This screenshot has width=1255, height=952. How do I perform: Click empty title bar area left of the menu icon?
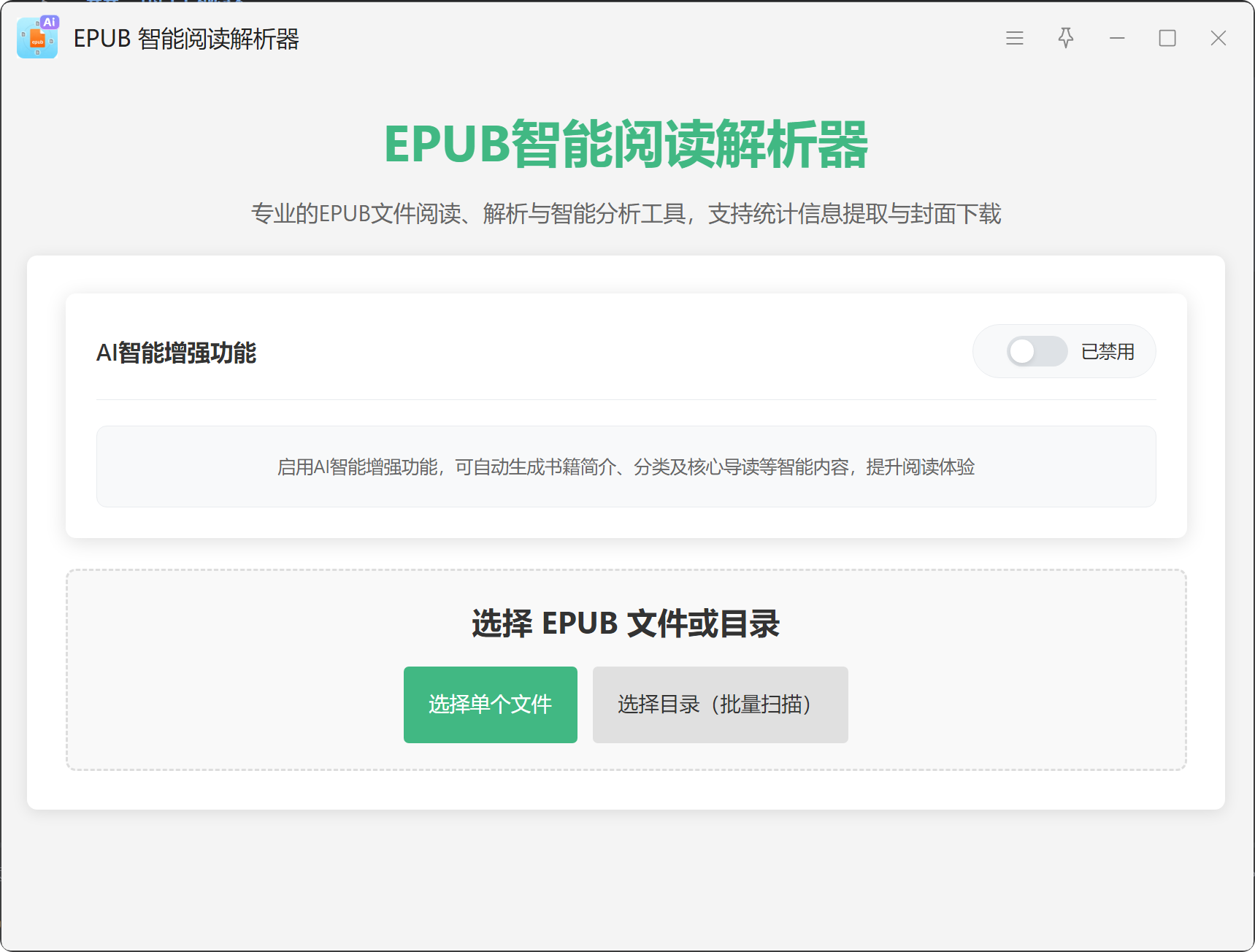pyautogui.click(x=657, y=38)
